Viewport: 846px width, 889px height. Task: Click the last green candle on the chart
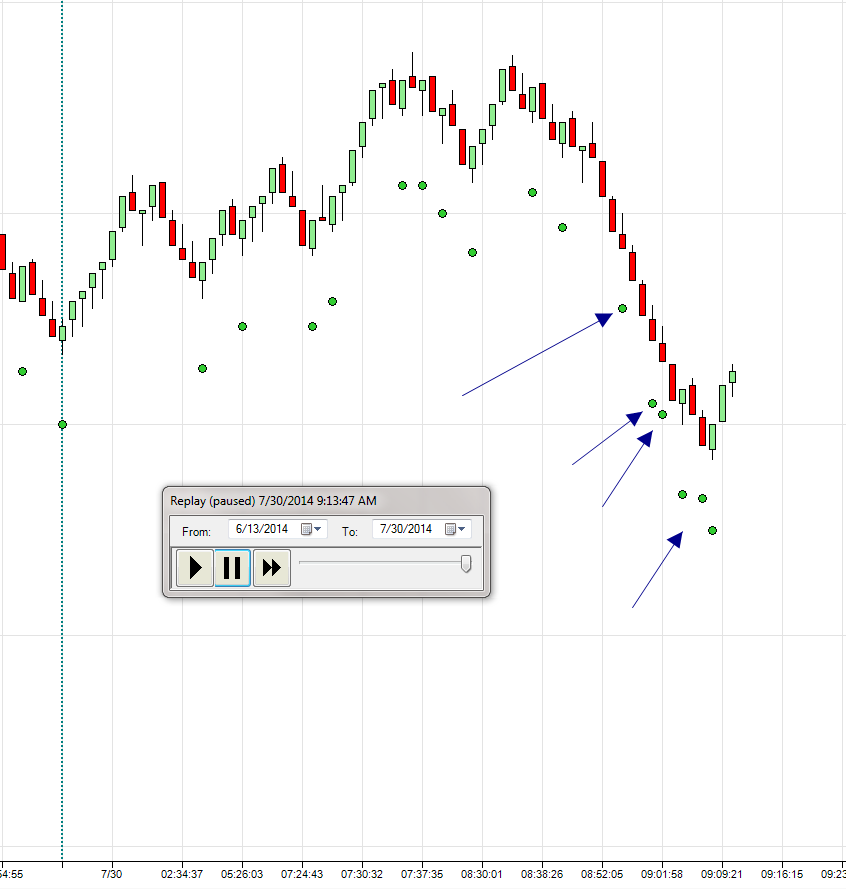[x=733, y=377]
